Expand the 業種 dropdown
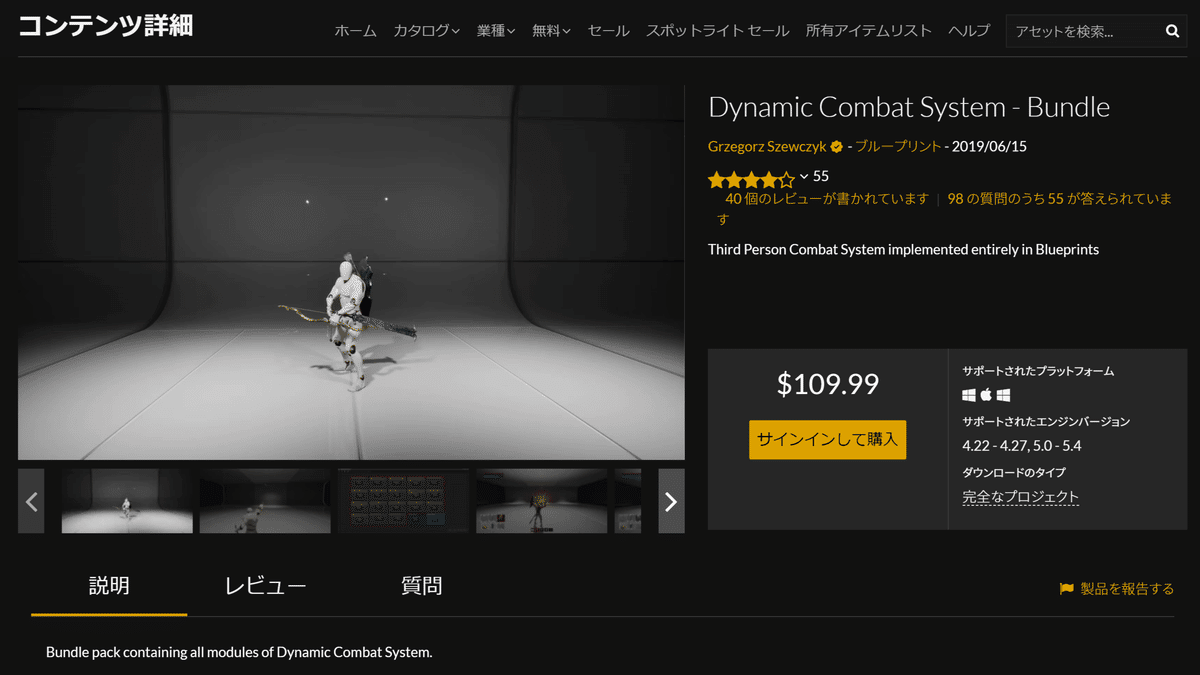This screenshot has height=675, width=1200. [496, 31]
